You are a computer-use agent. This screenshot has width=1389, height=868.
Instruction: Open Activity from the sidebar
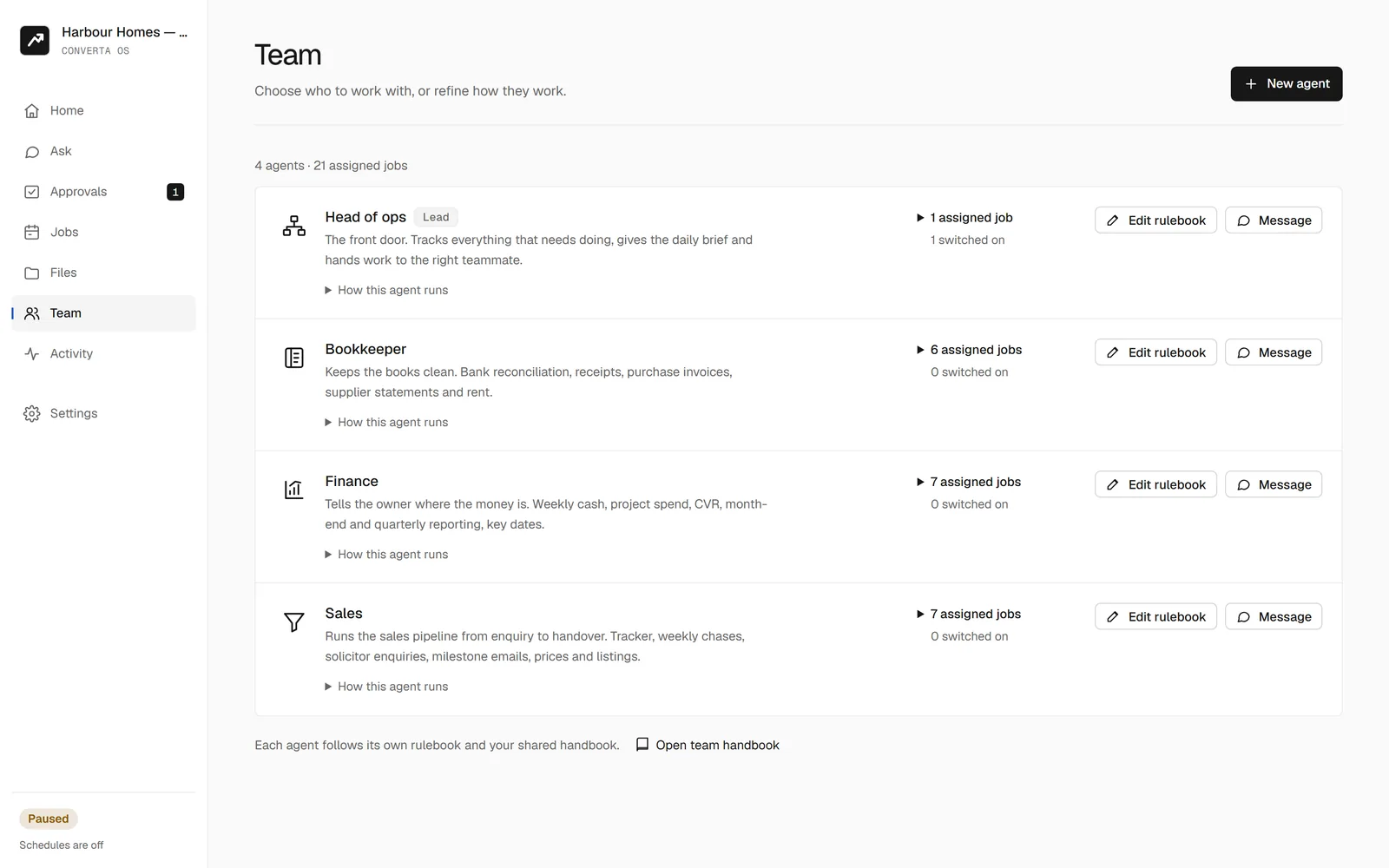103,353
